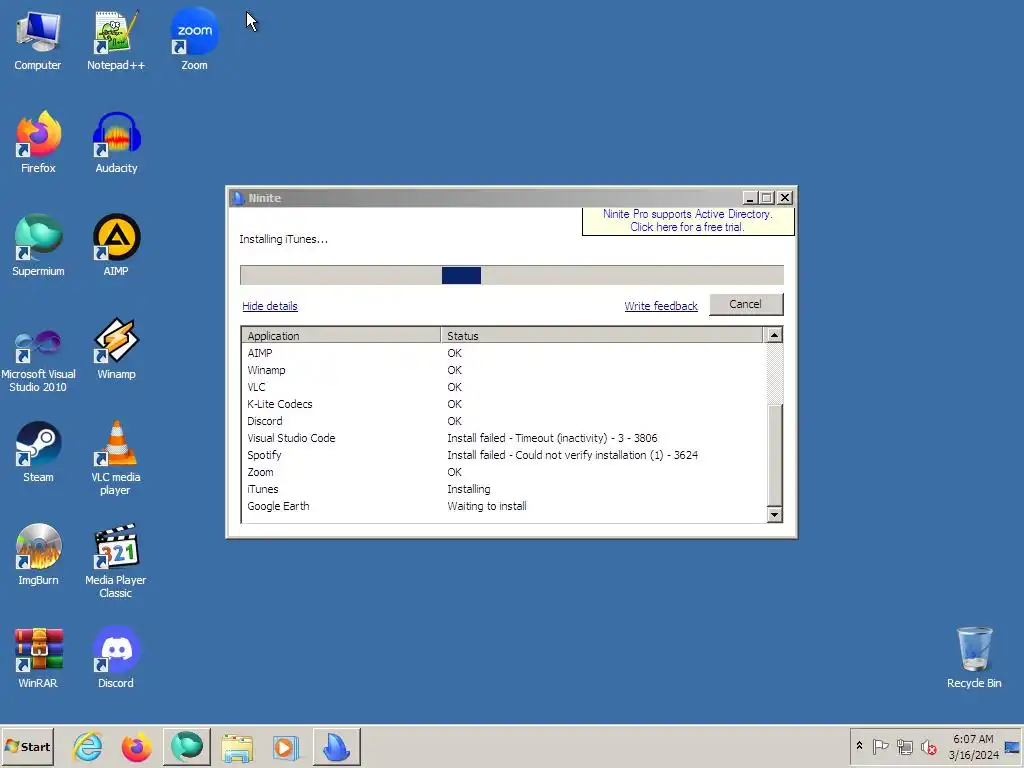Click the Hide details link
This screenshot has width=1024, height=768.
tap(270, 306)
